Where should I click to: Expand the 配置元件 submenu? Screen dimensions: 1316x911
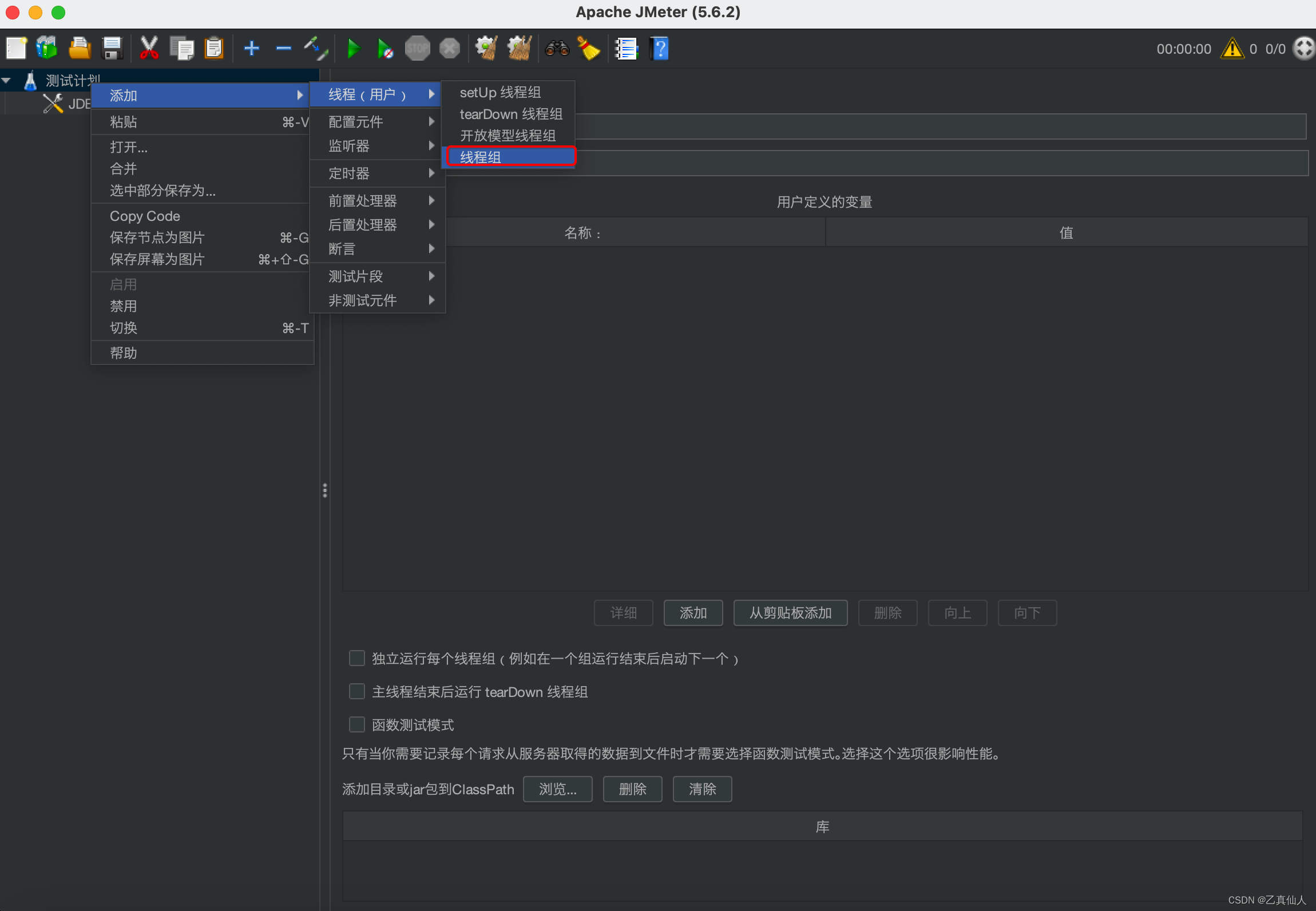point(377,121)
